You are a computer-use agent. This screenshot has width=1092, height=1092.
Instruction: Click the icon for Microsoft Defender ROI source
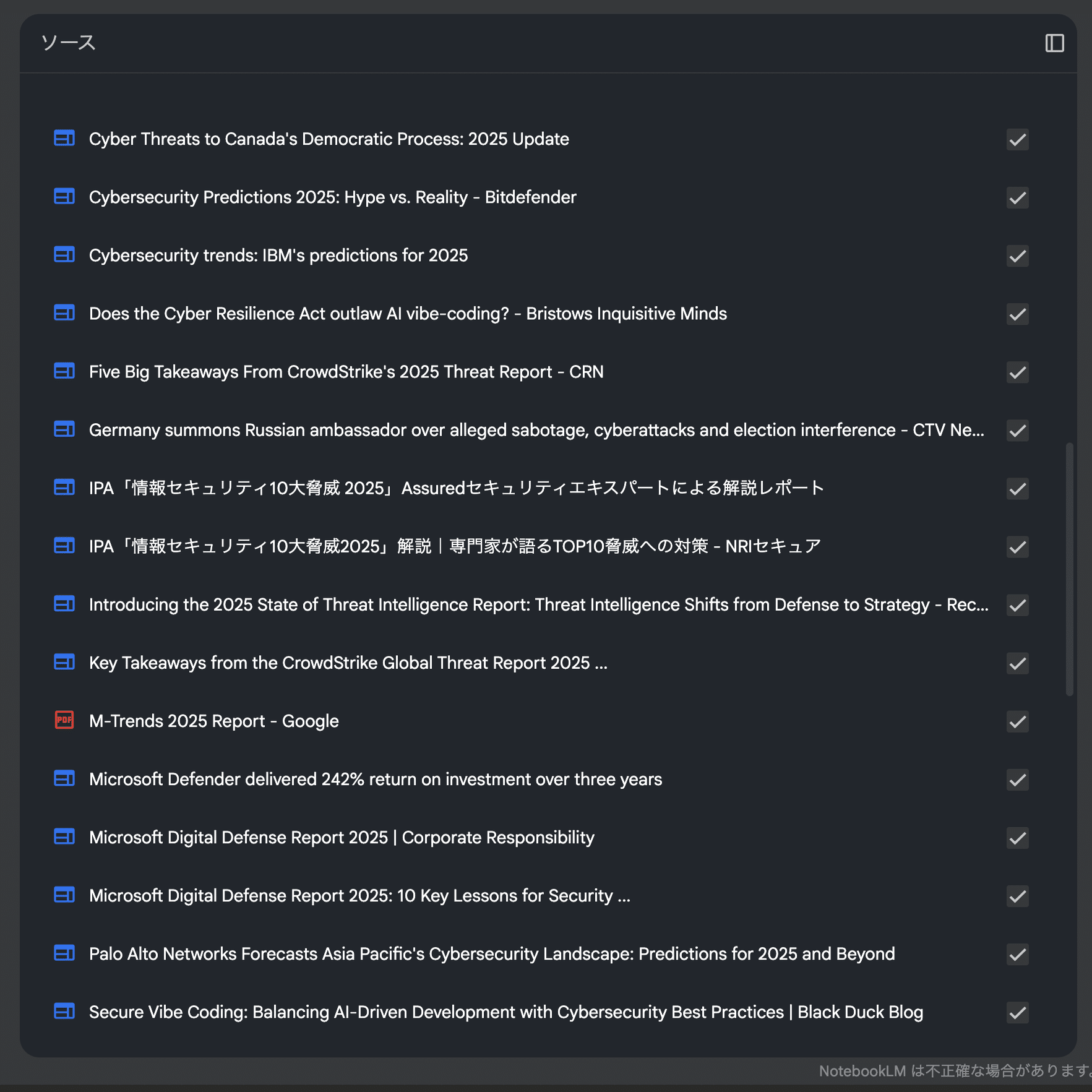[64, 779]
